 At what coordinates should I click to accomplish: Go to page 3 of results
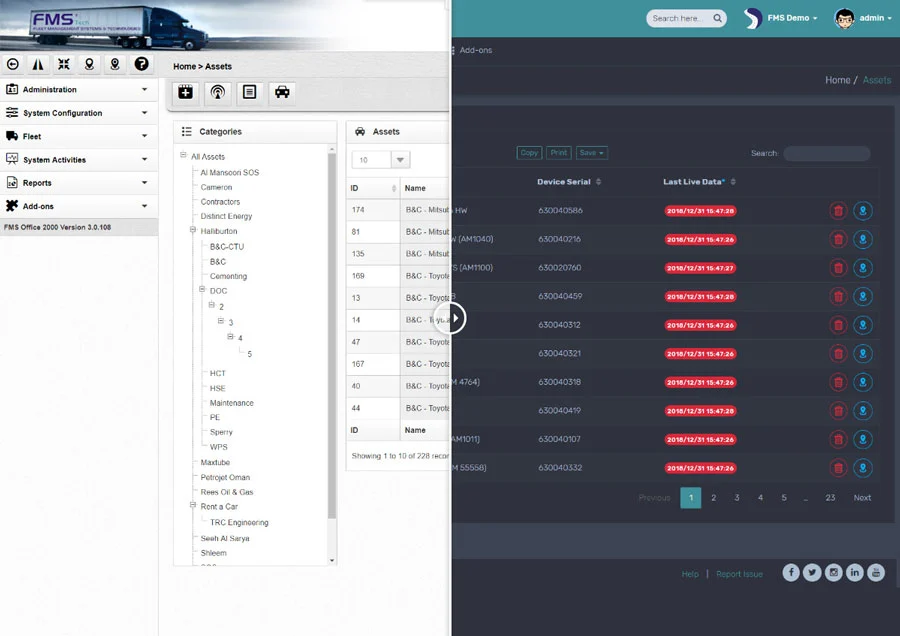coord(737,498)
